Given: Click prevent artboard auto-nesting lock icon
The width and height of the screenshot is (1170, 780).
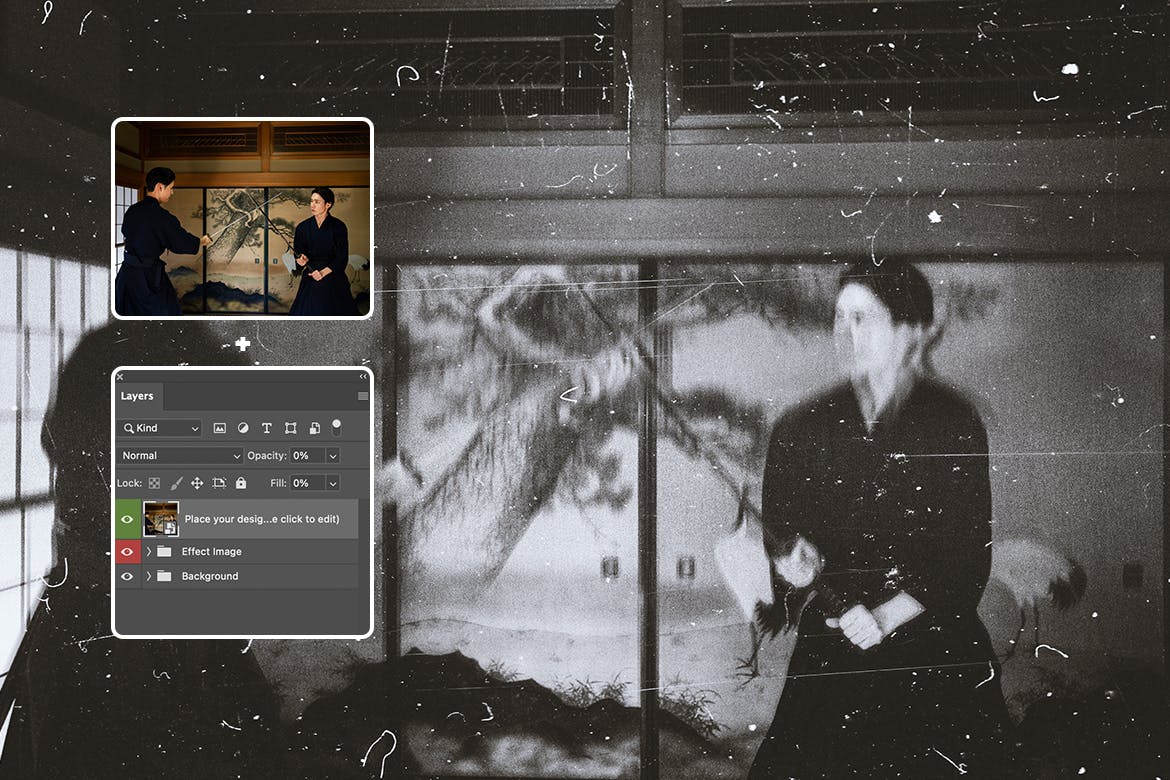Looking at the screenshot, I should tap(219, 483).
